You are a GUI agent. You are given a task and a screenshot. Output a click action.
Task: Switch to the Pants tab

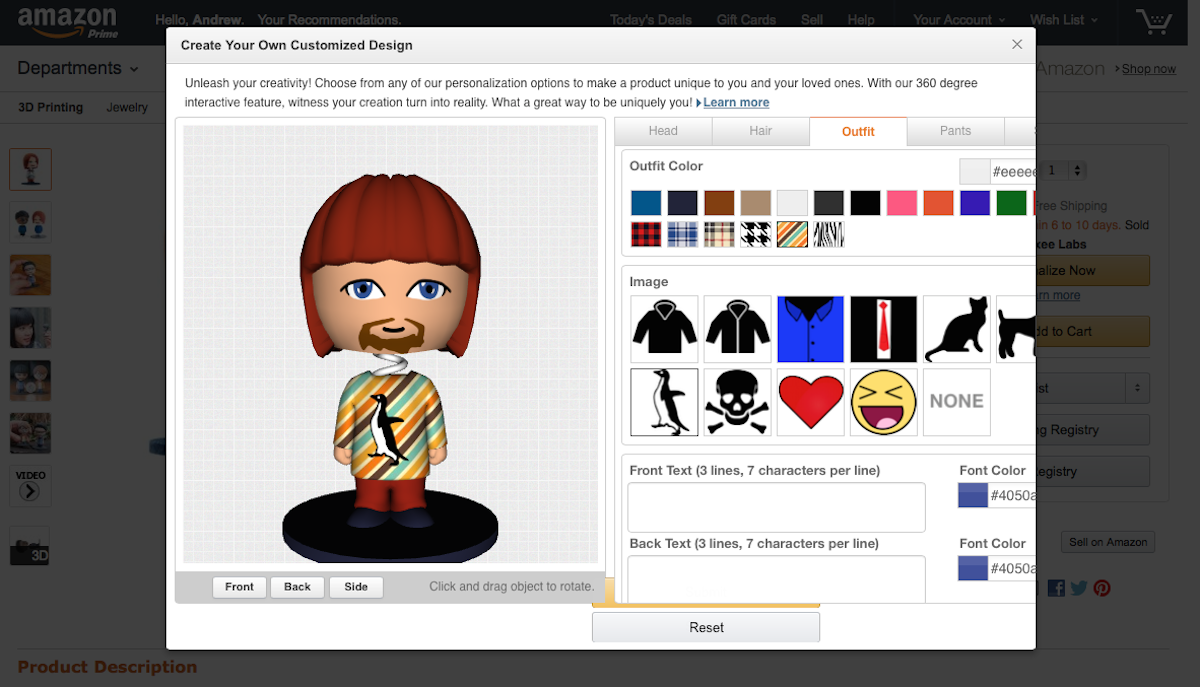(x=955, y=131)
